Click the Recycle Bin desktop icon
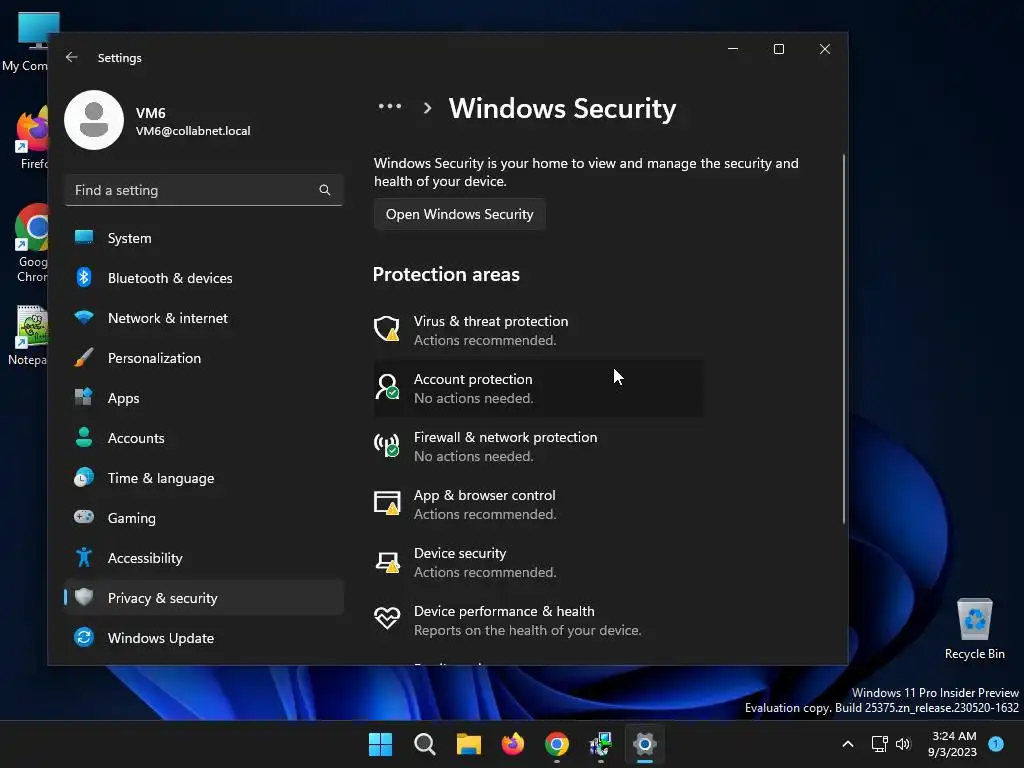This screenshot has height=768, width=1024. pyautogui.click(x=974, y=628)
